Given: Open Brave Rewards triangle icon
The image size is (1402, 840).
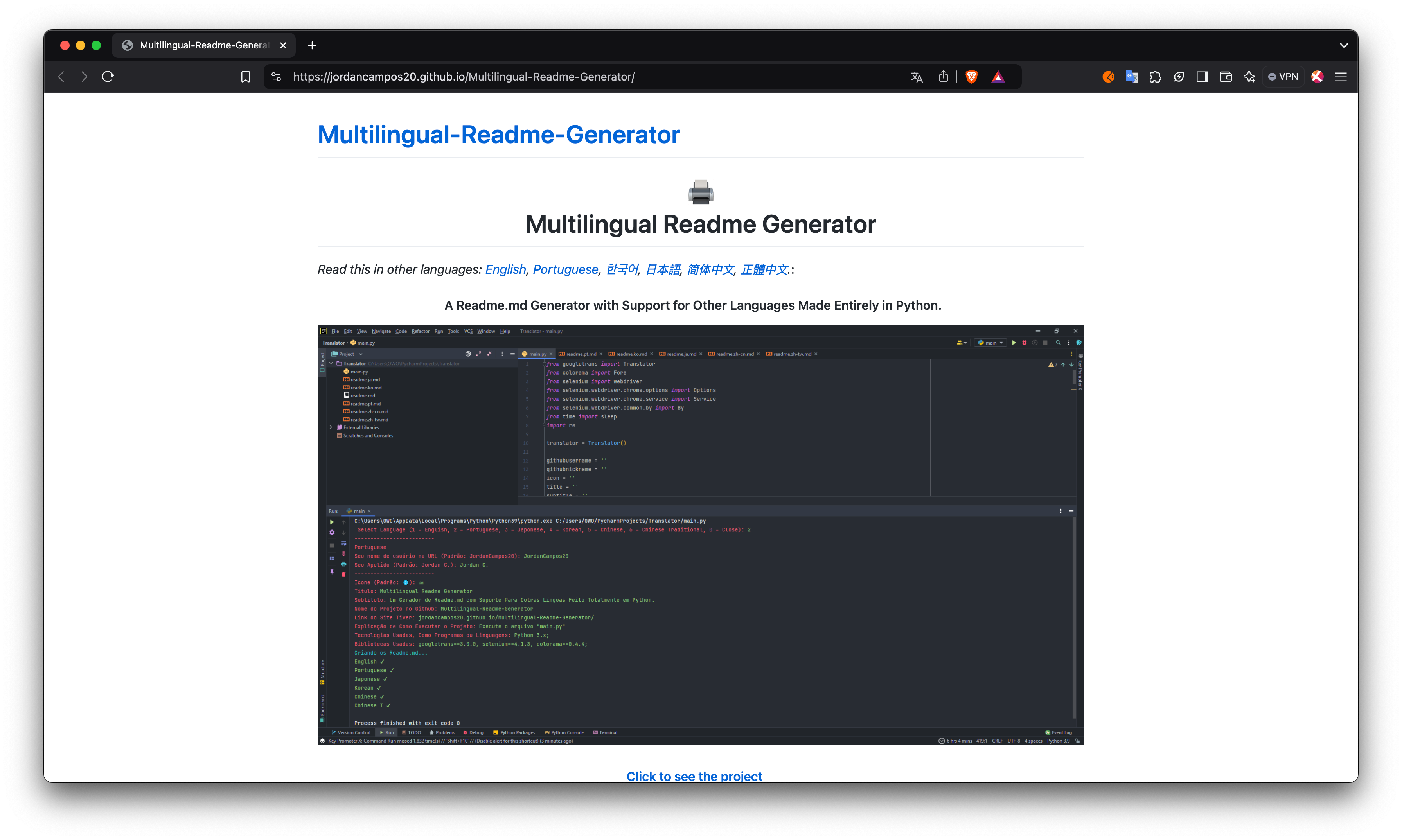Looking at the screenshot, I should coord(998,77).
